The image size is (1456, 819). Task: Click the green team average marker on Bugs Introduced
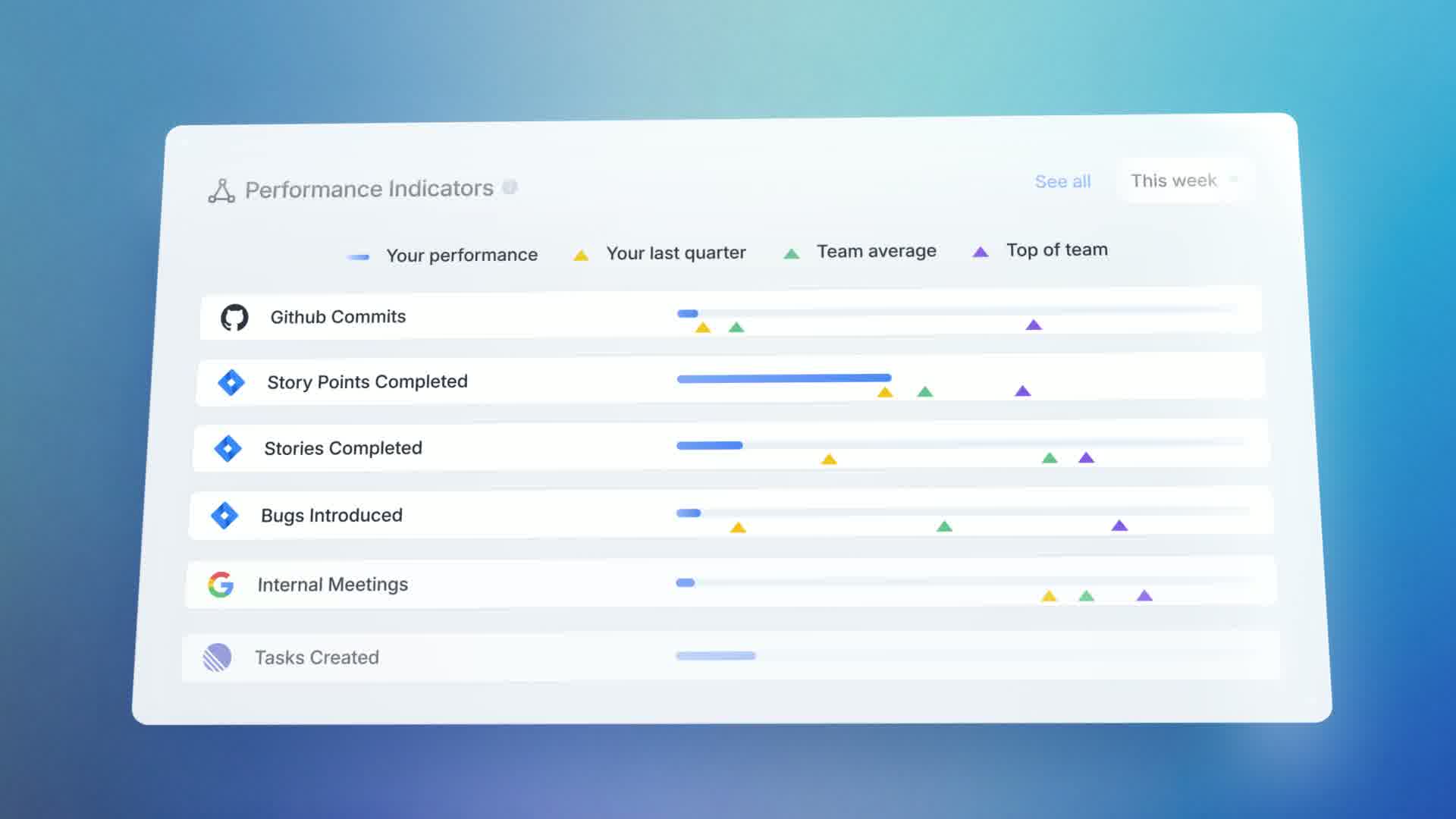tap(944, 526)
